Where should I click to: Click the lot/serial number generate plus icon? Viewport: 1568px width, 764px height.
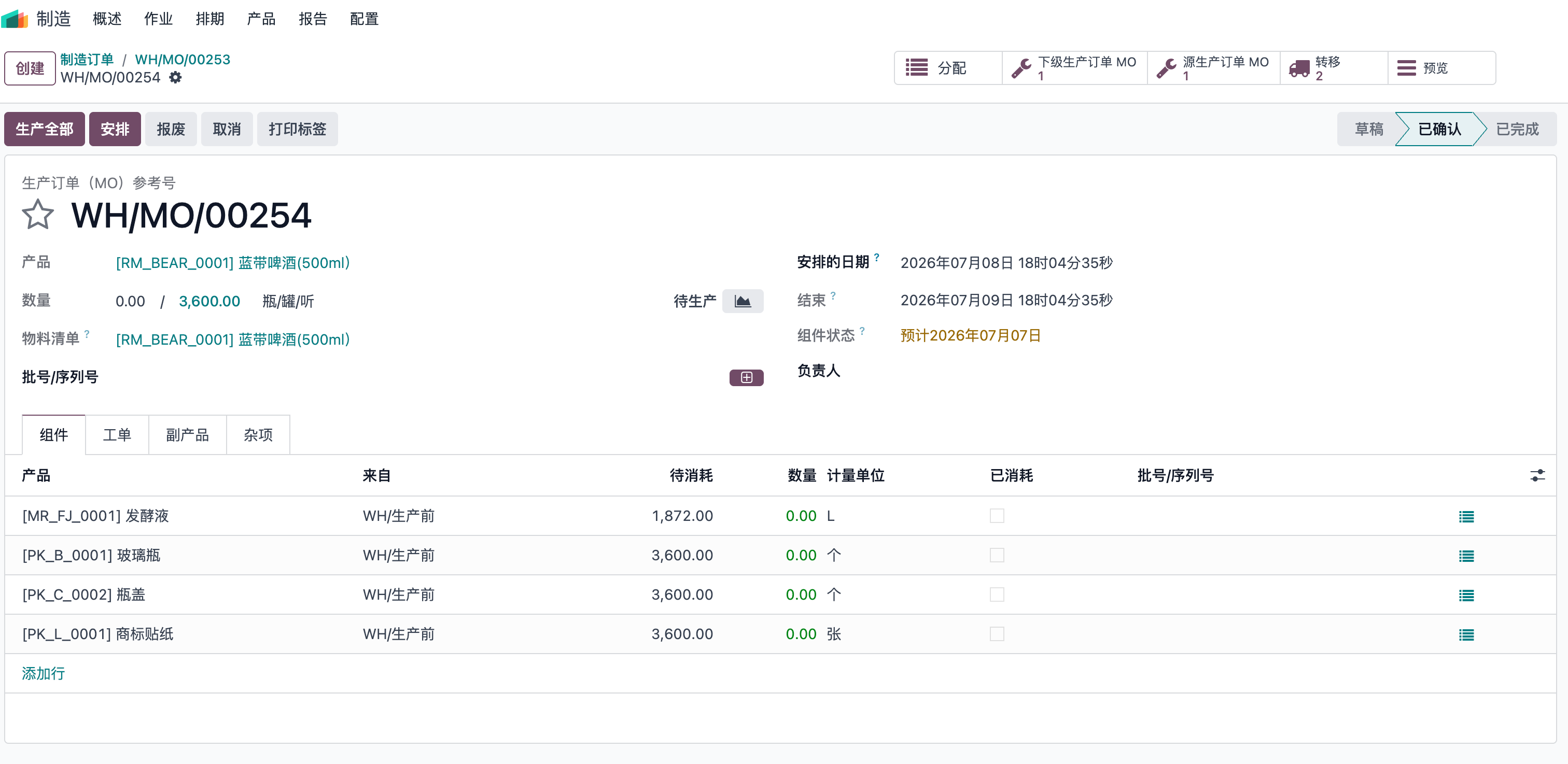coord(746,377)
